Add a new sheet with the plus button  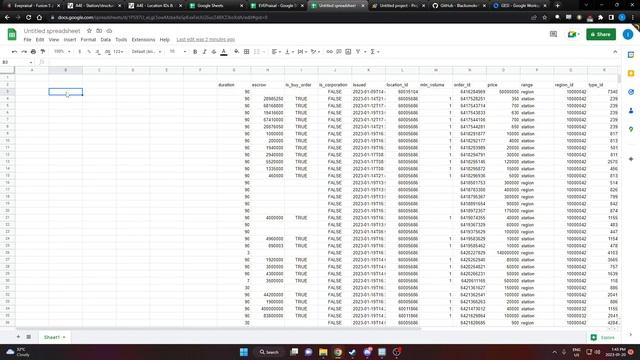click(18, 337)
